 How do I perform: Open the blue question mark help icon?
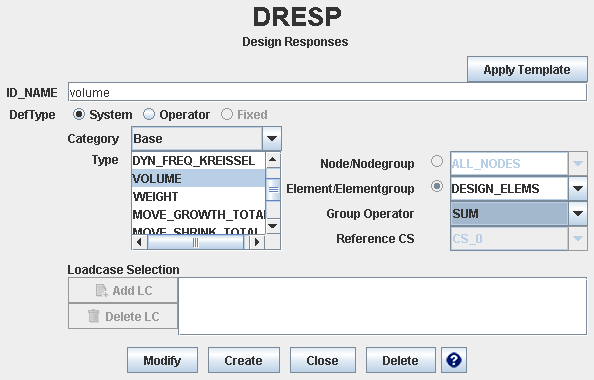[454, 360]
